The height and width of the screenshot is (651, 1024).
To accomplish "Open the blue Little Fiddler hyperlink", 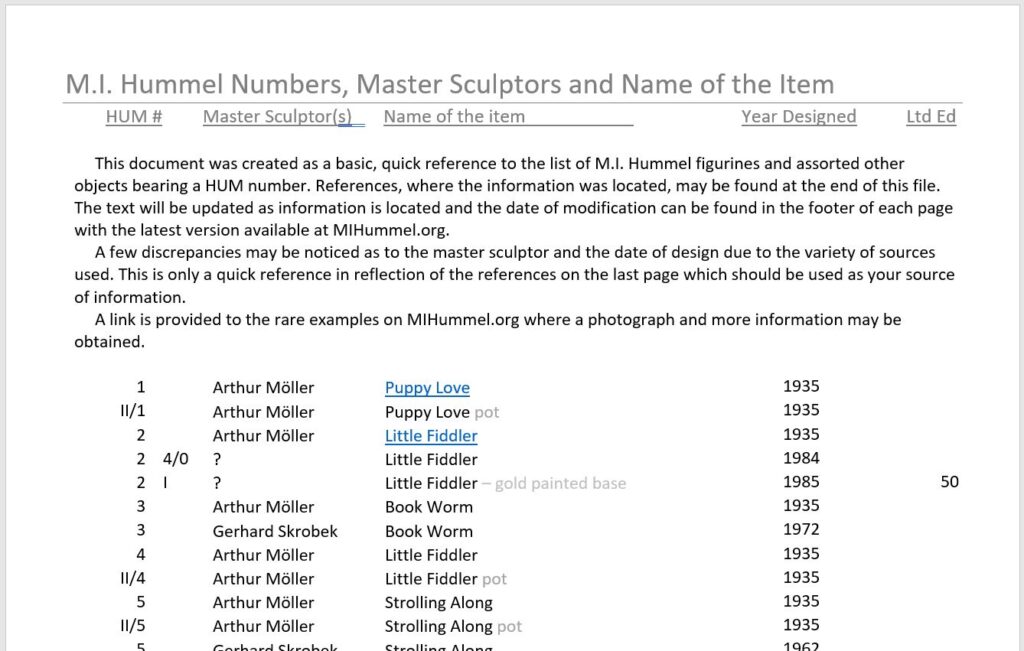I will 431,436.
